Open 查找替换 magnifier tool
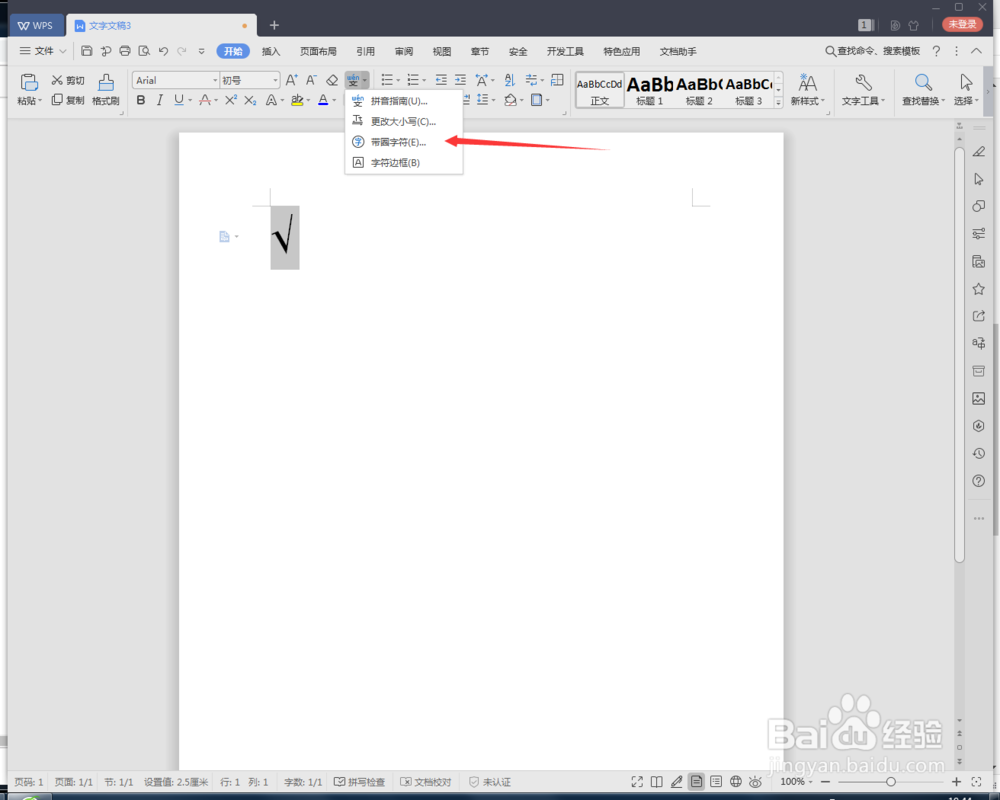Image resolution: width=1000 pixels, height=800 pixels. click(x=923, y=89)
